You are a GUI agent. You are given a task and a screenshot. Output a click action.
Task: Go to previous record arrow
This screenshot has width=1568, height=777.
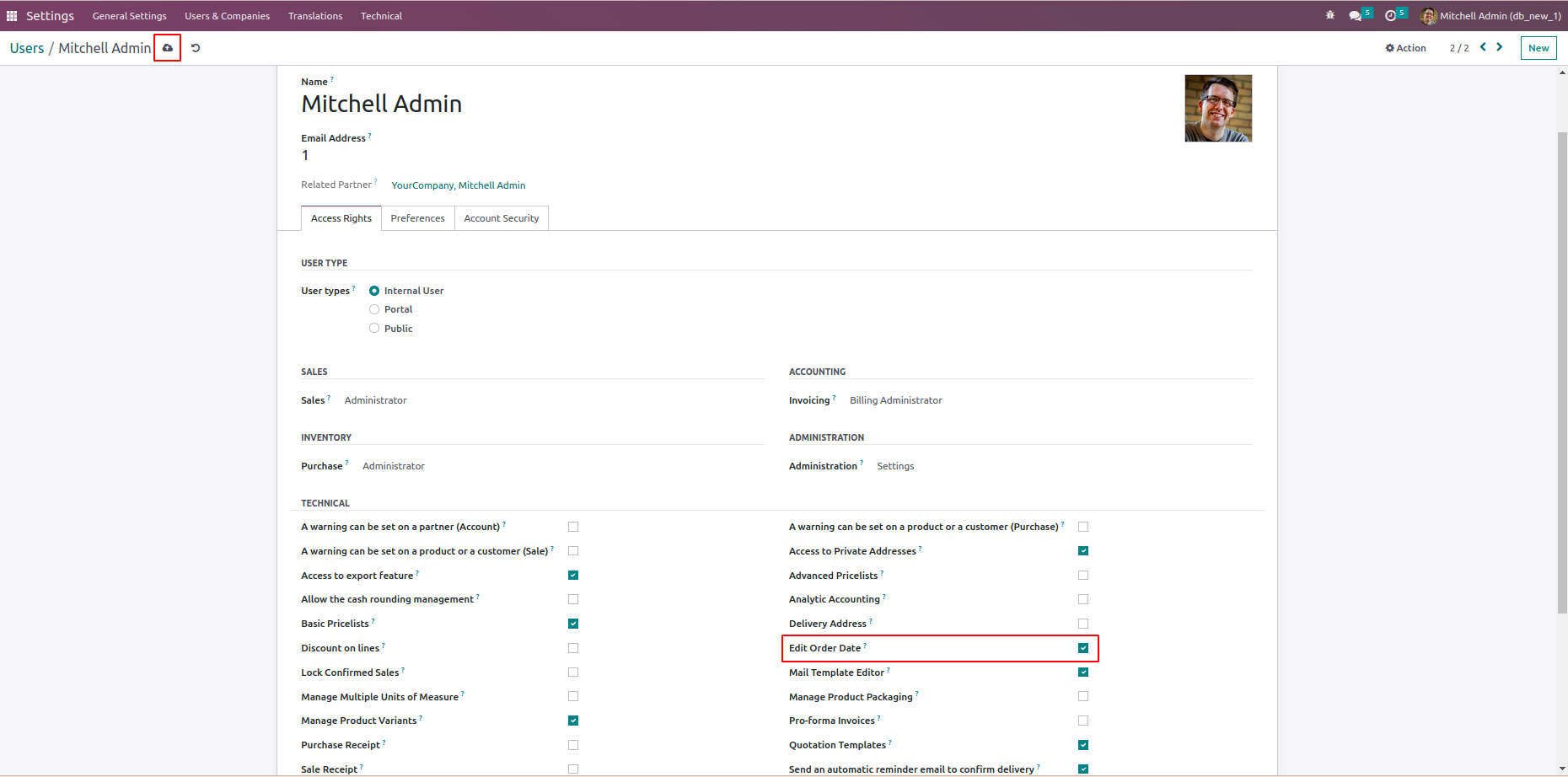[1483, 47]
